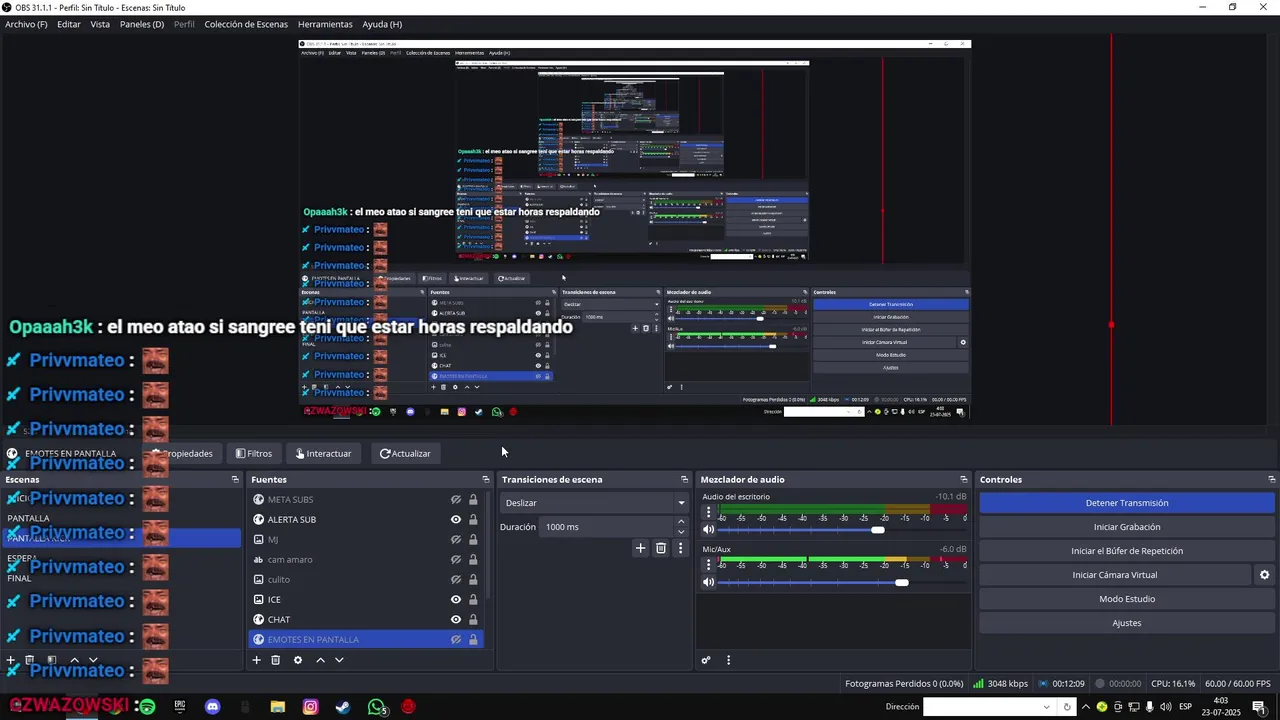Viewport: 1280px width, 720px height.
Task: Open Spotify from taskbar
Action: [147, 707]
